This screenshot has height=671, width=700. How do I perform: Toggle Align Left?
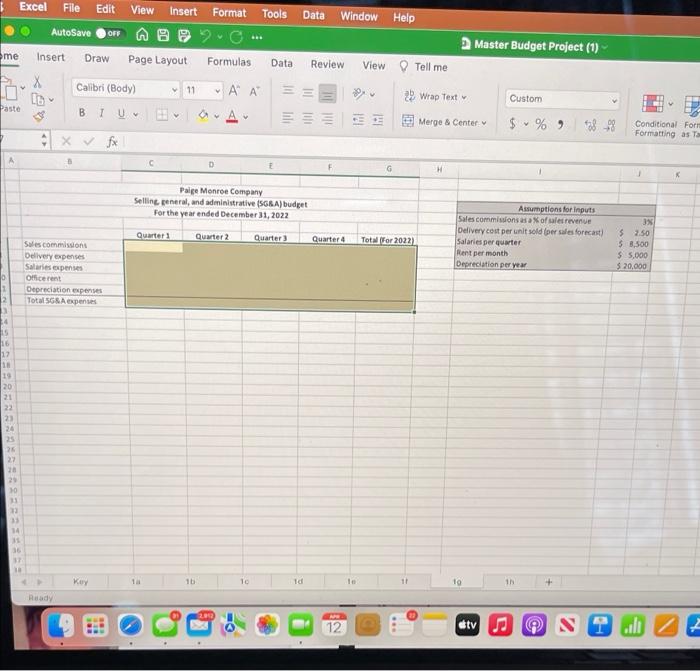coord(288,118)
